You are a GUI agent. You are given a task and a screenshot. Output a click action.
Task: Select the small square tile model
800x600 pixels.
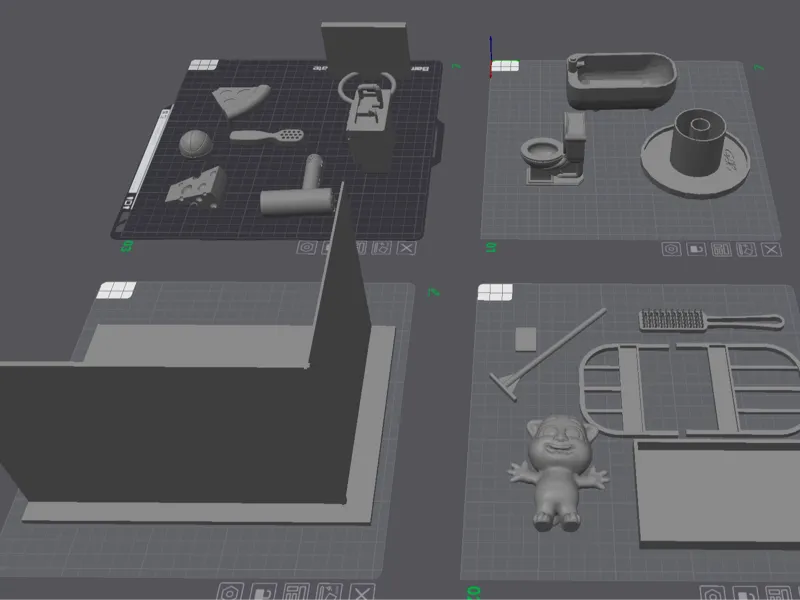526,339
